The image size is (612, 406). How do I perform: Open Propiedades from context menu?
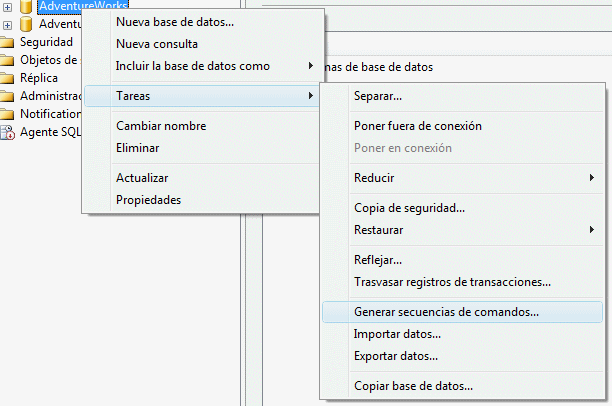pyautogui.click(x=202, y=200)
